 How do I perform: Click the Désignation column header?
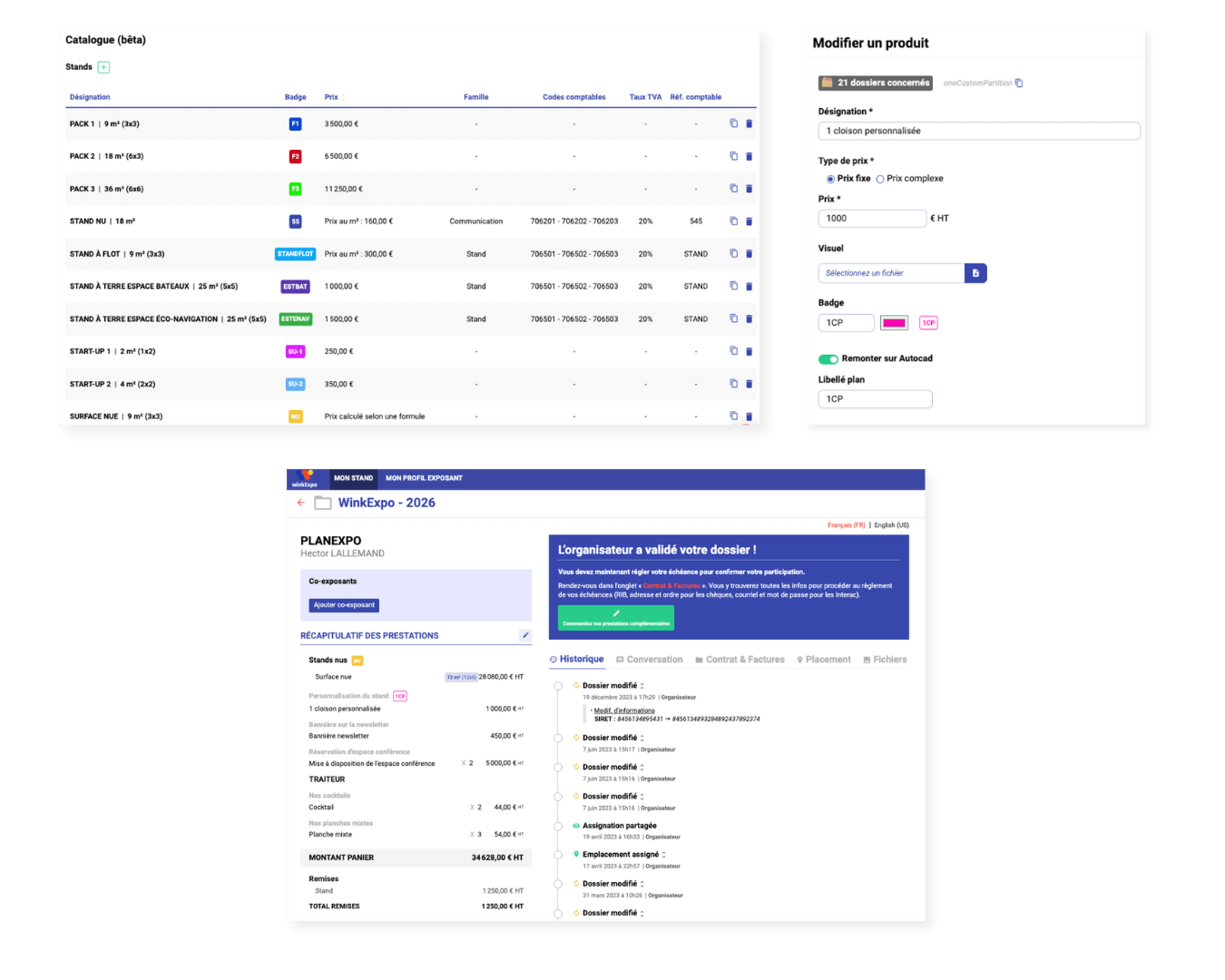pyautogui.click(x=90, y=97)
